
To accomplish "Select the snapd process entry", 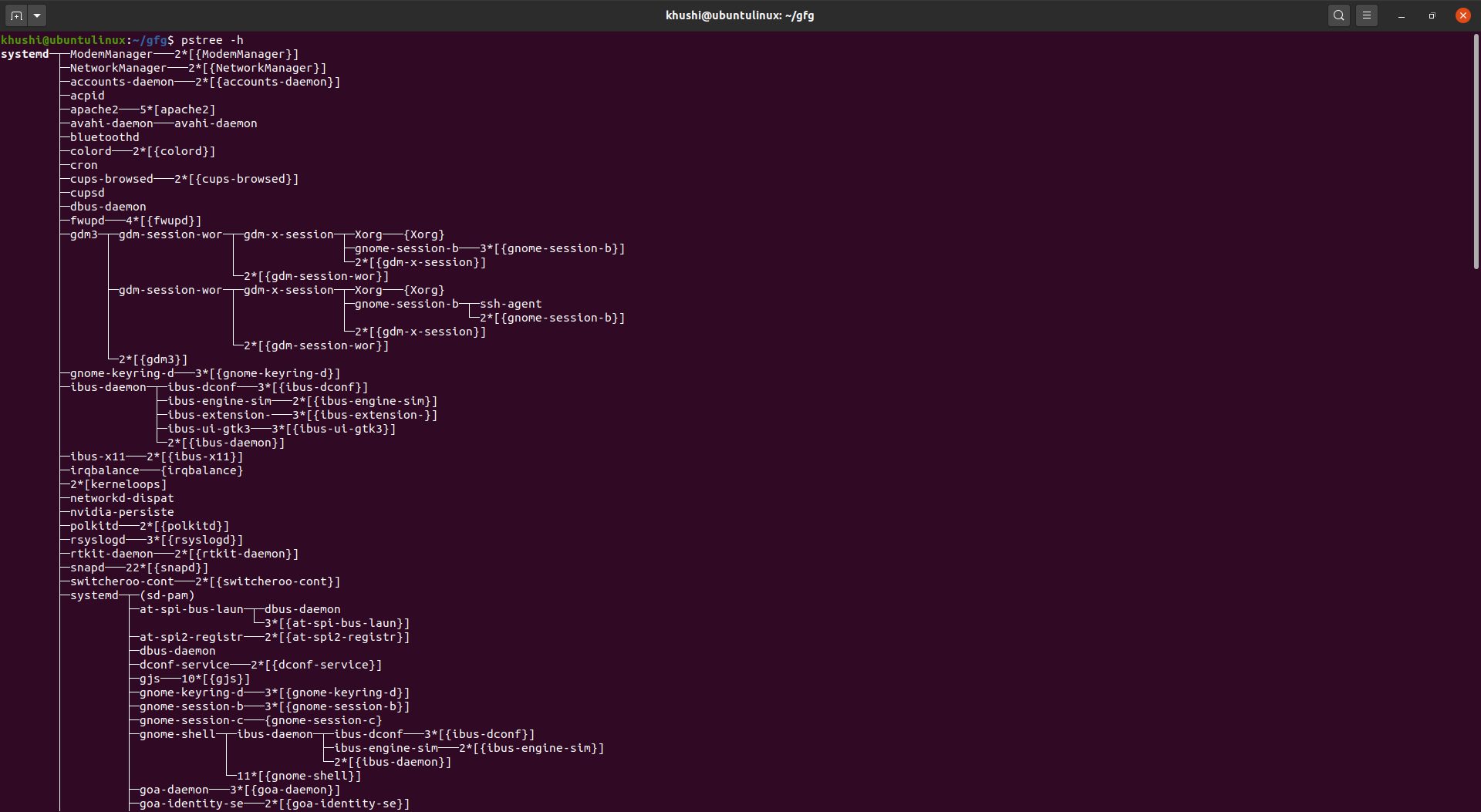I will 87,568.
